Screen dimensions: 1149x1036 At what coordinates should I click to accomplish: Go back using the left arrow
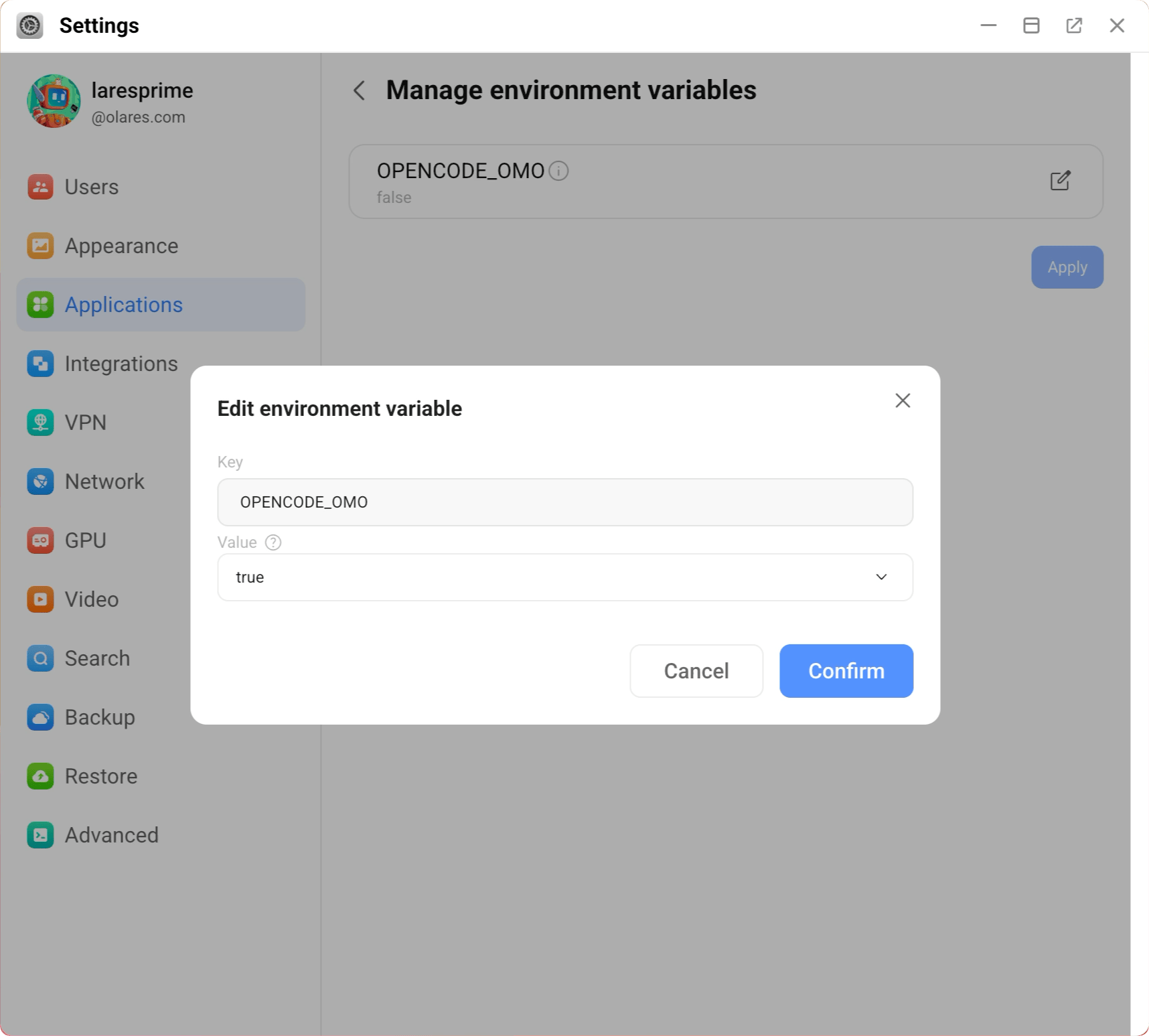360,90
